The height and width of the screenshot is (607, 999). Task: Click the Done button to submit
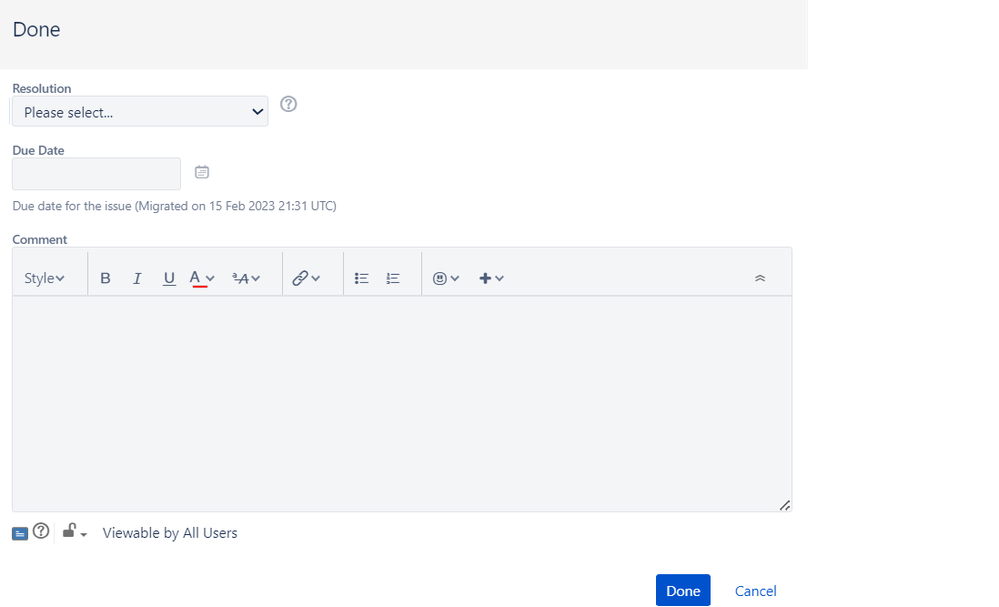pyautogui.click(x=683, y=590)
